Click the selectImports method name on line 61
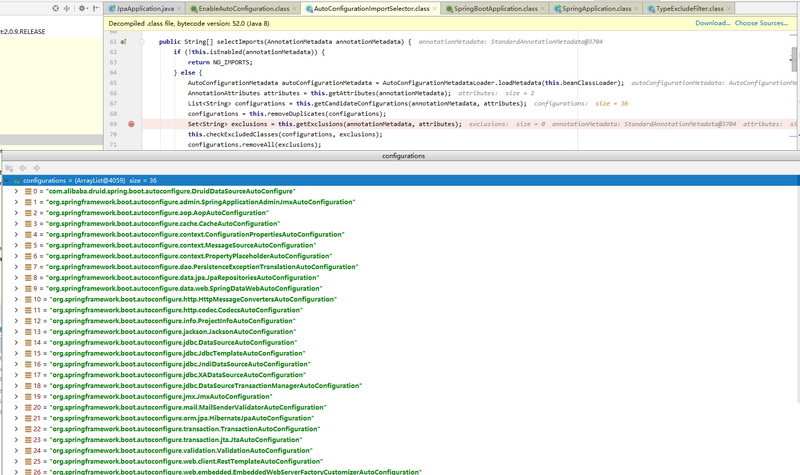Screen dimensions: 800x475 pyautogui.click(x=240, y=42)
